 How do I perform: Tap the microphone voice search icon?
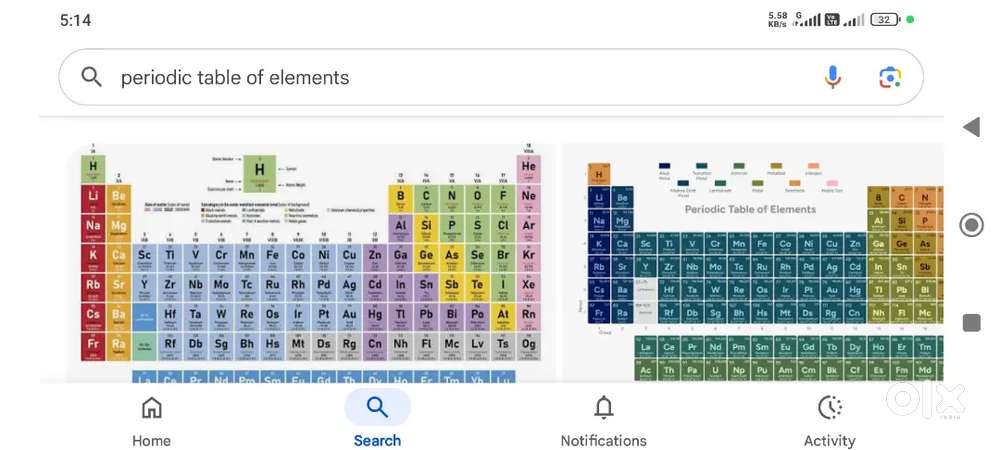point(832,77)
